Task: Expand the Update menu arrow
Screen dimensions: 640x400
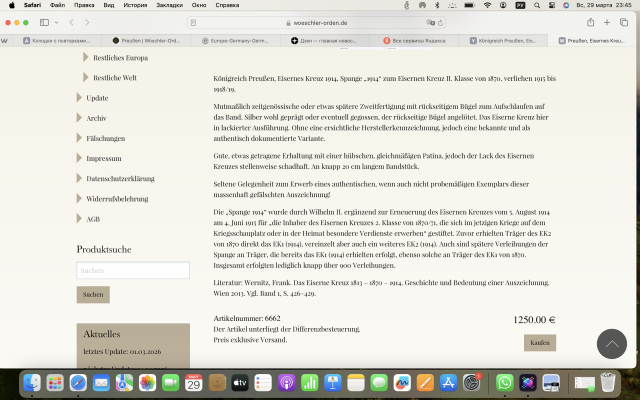Action: pyautogui.click(x=79, y=98)
